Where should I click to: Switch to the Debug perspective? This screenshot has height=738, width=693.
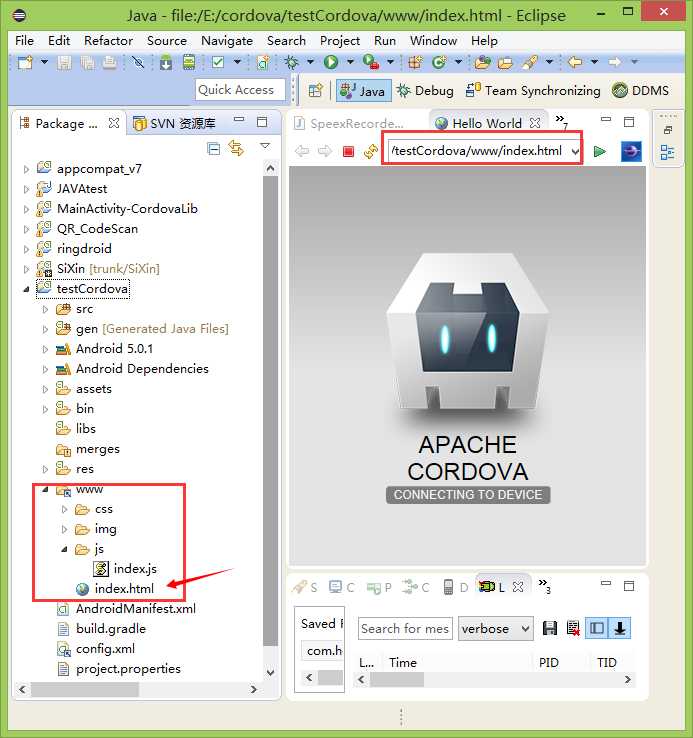(425, 90)
